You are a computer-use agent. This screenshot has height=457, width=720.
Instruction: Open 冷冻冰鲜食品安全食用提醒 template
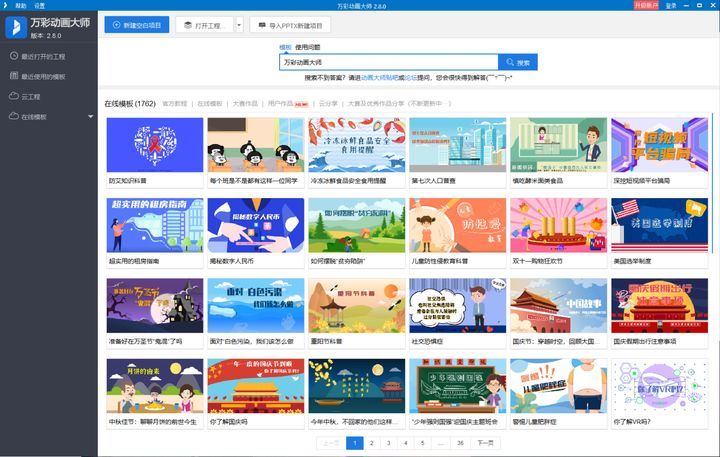[357, 145]
